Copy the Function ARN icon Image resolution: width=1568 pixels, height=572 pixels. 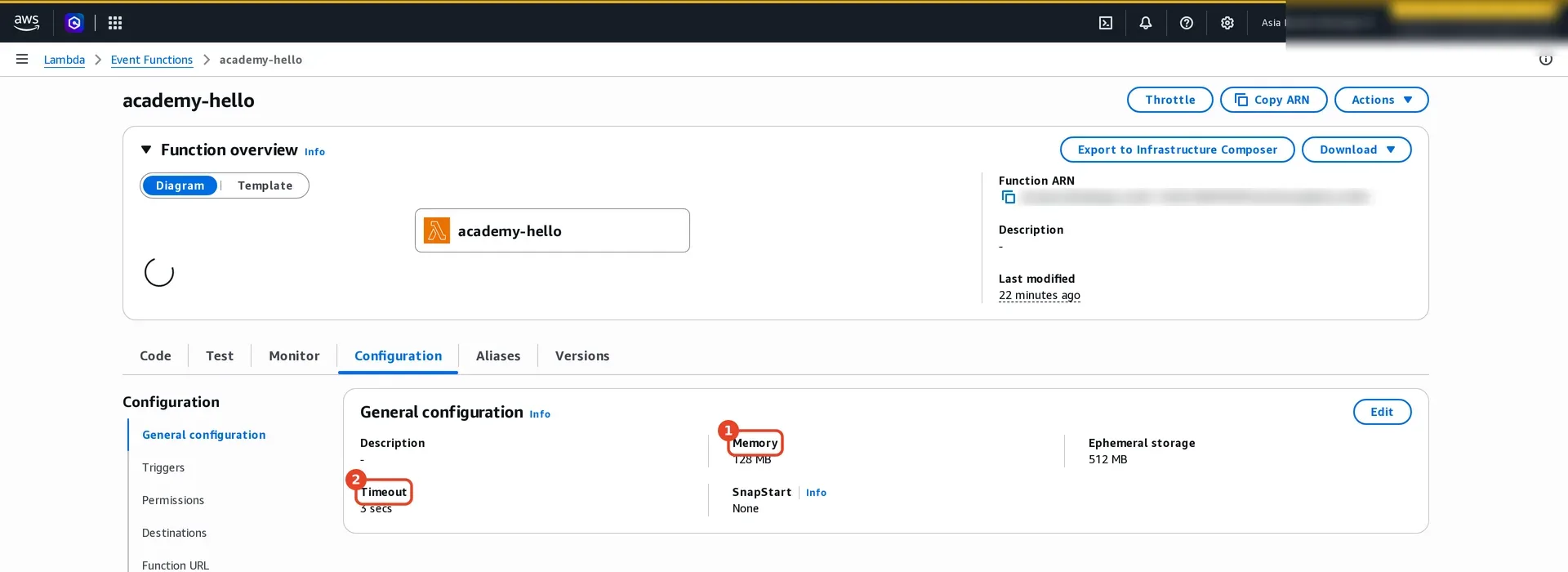(x=1009, y=197)
